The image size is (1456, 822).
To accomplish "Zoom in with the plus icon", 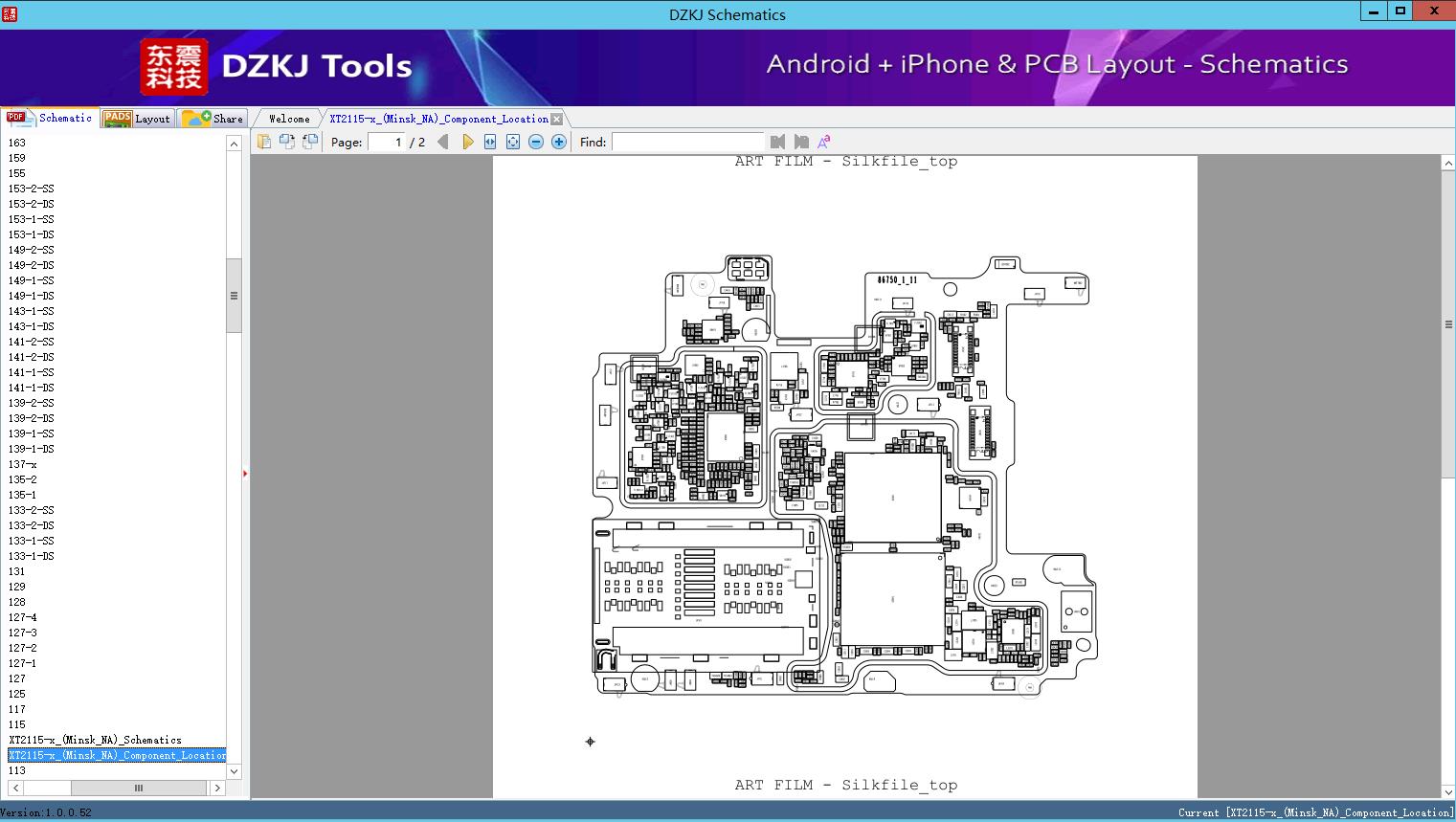I will pos(559,142).
